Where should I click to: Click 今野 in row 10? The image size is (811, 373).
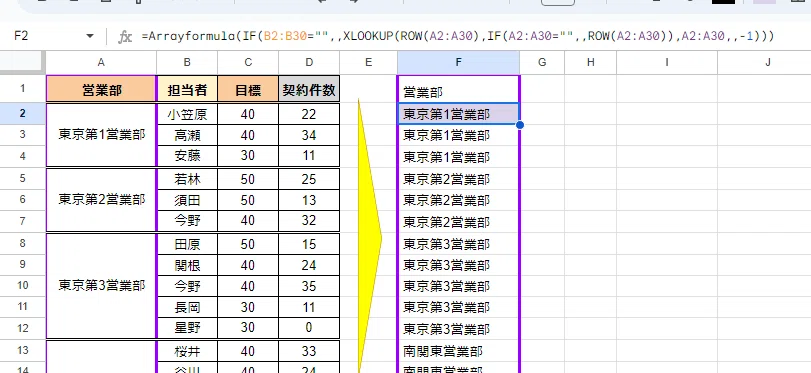(x=187, y=286)
